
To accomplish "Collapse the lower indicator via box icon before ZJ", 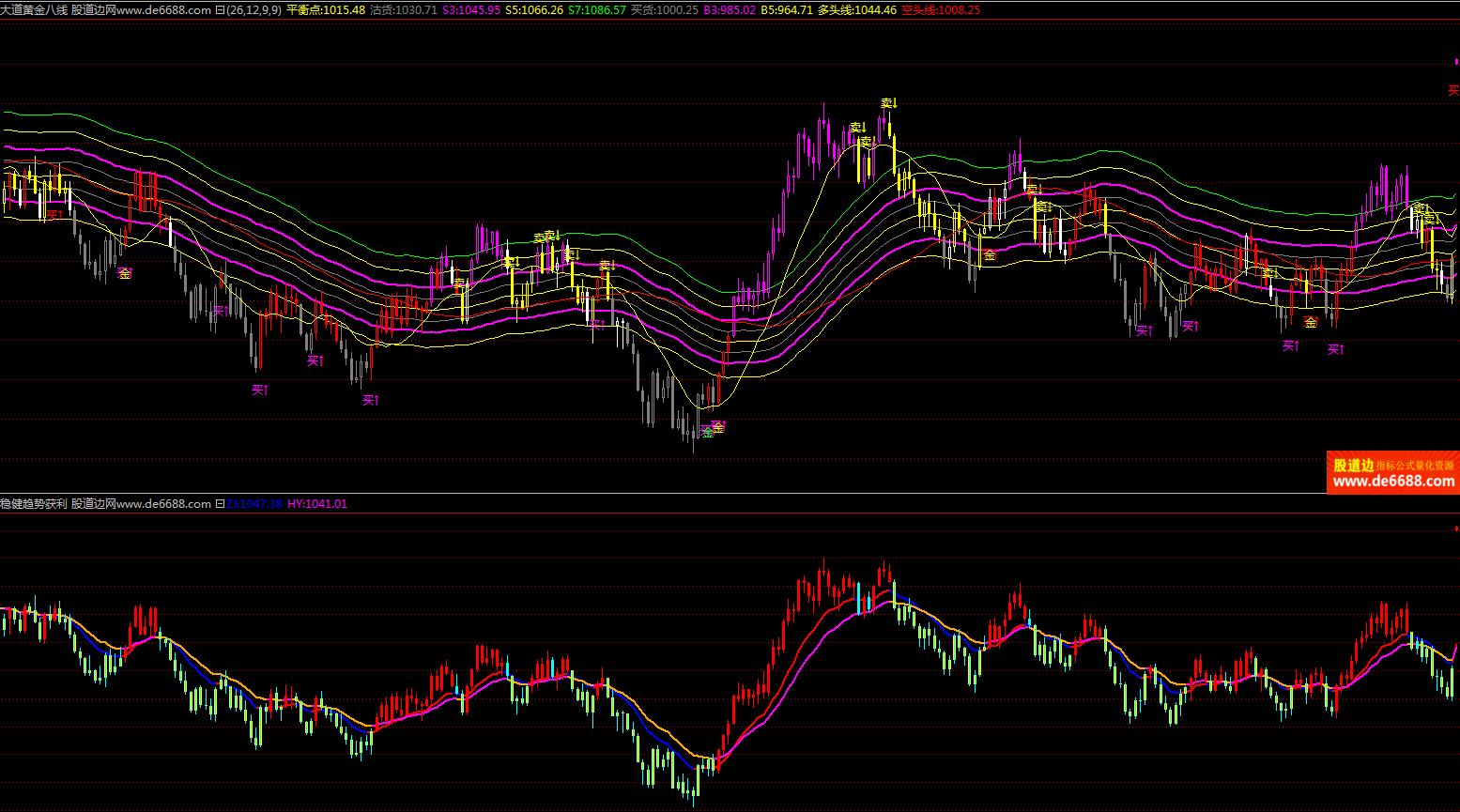I will tap(220, 504).
